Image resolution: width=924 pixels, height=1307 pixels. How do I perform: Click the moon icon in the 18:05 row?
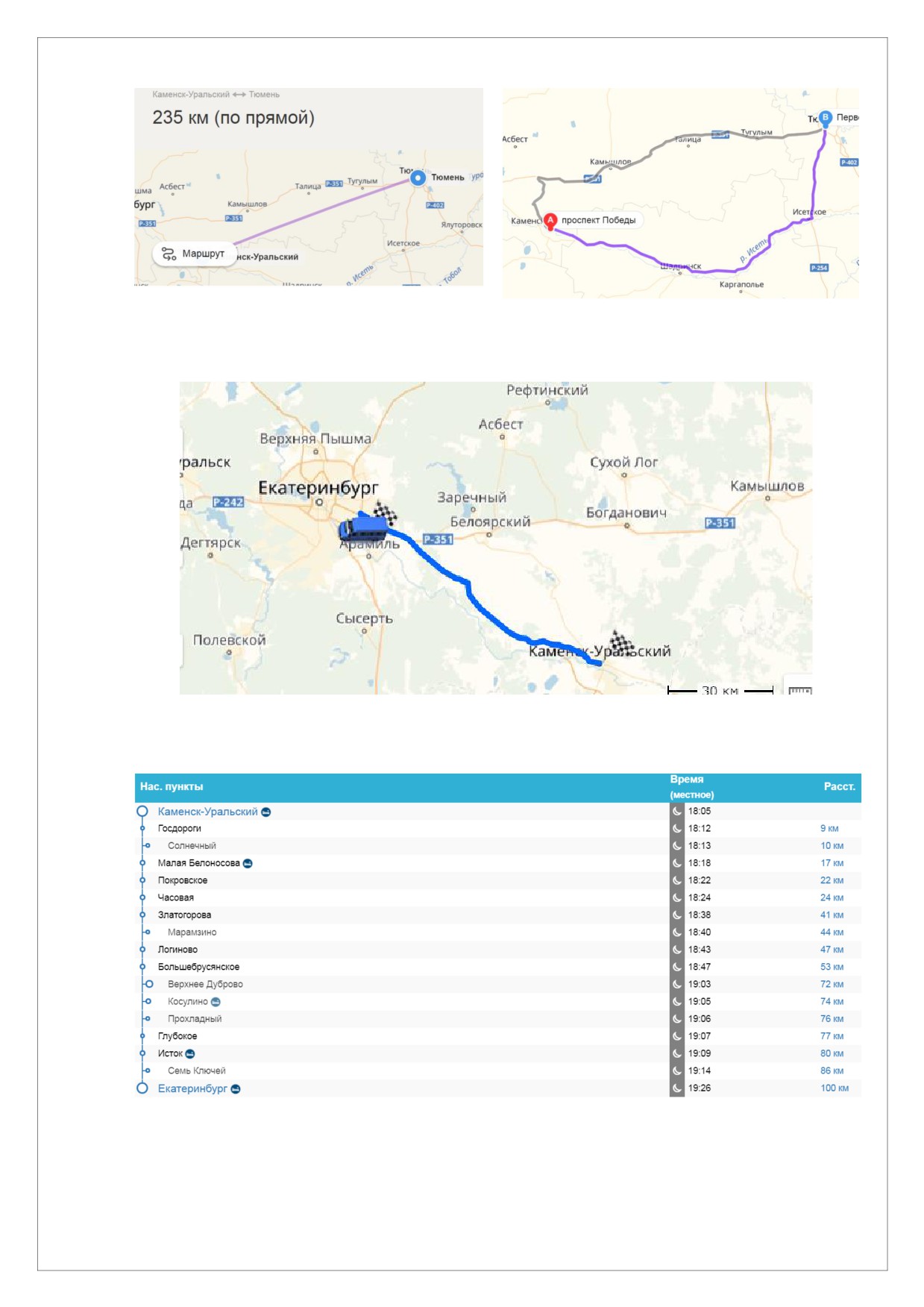tap(677, 811)
